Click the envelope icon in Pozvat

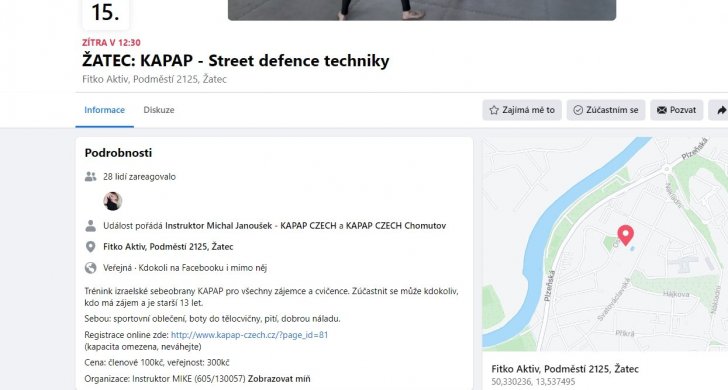(662, 110)
